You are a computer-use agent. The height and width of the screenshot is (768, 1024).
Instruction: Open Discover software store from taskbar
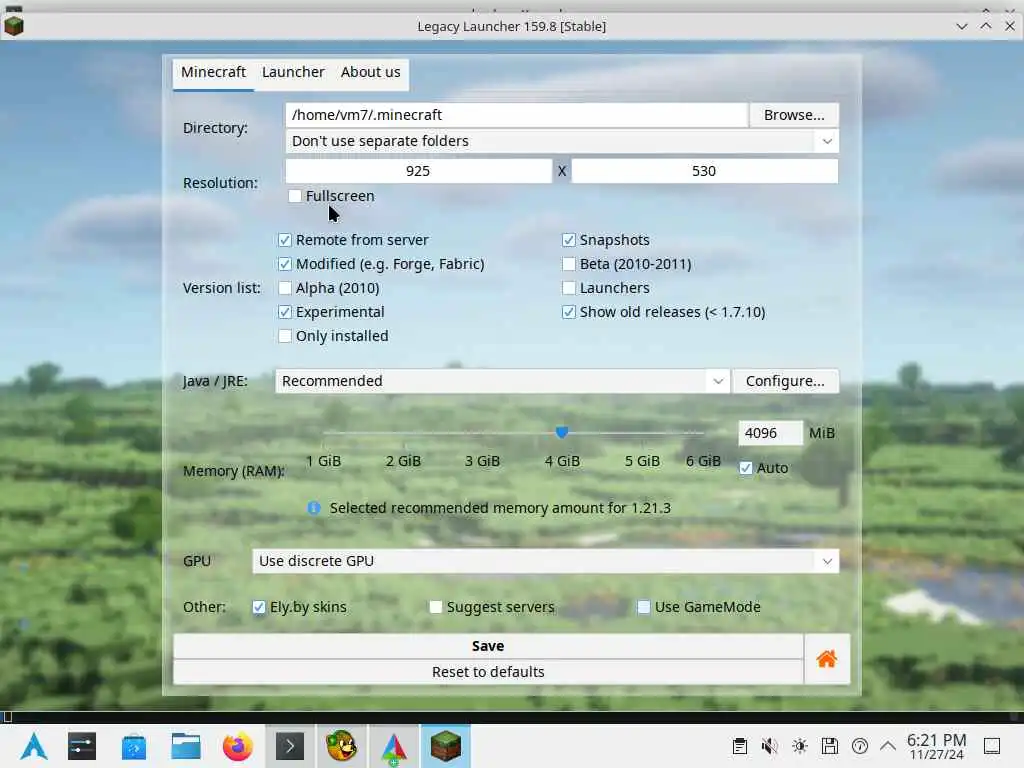tap(134, 746)
